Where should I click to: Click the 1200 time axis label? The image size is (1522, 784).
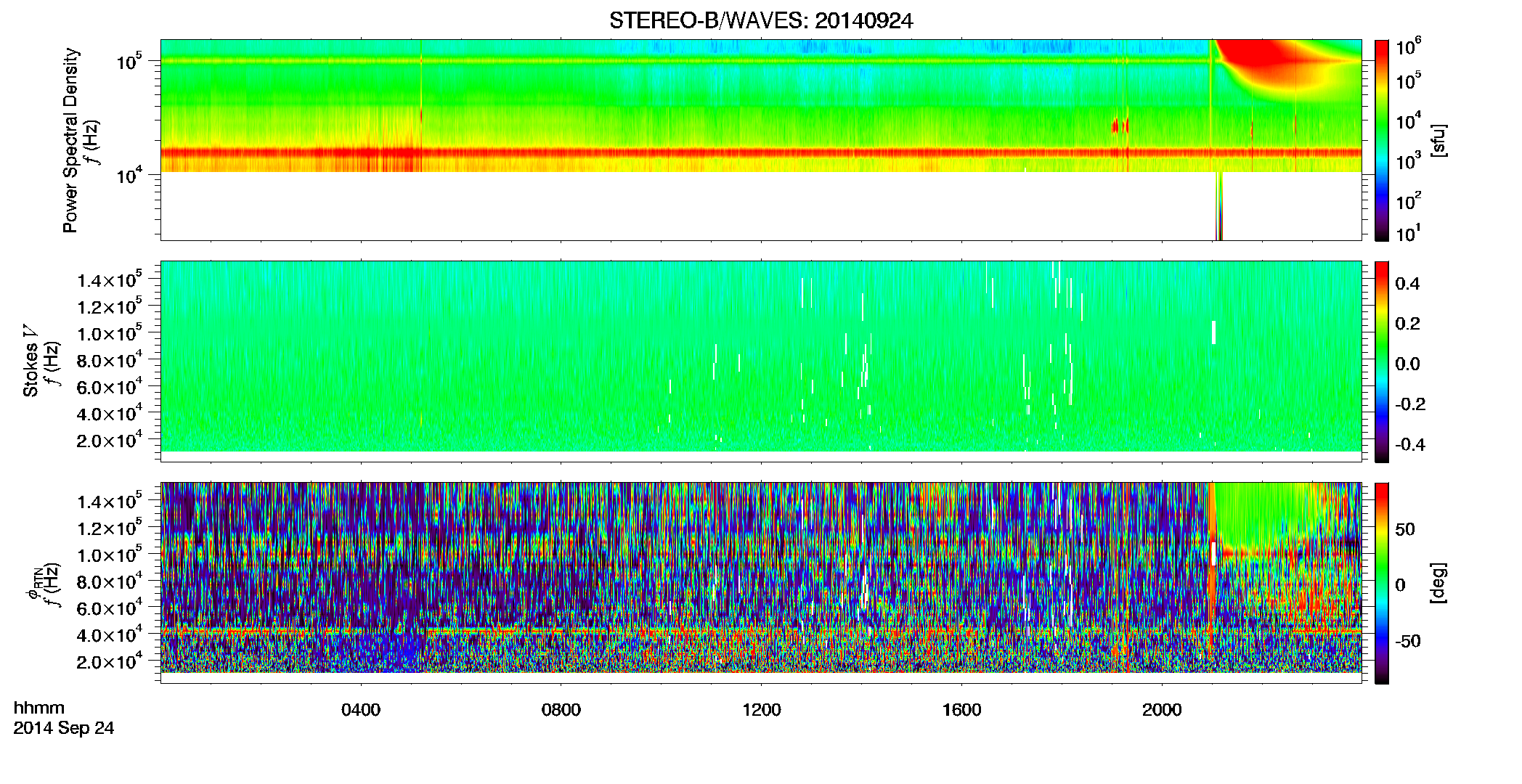pyautogui.click(x=762, y=710)
